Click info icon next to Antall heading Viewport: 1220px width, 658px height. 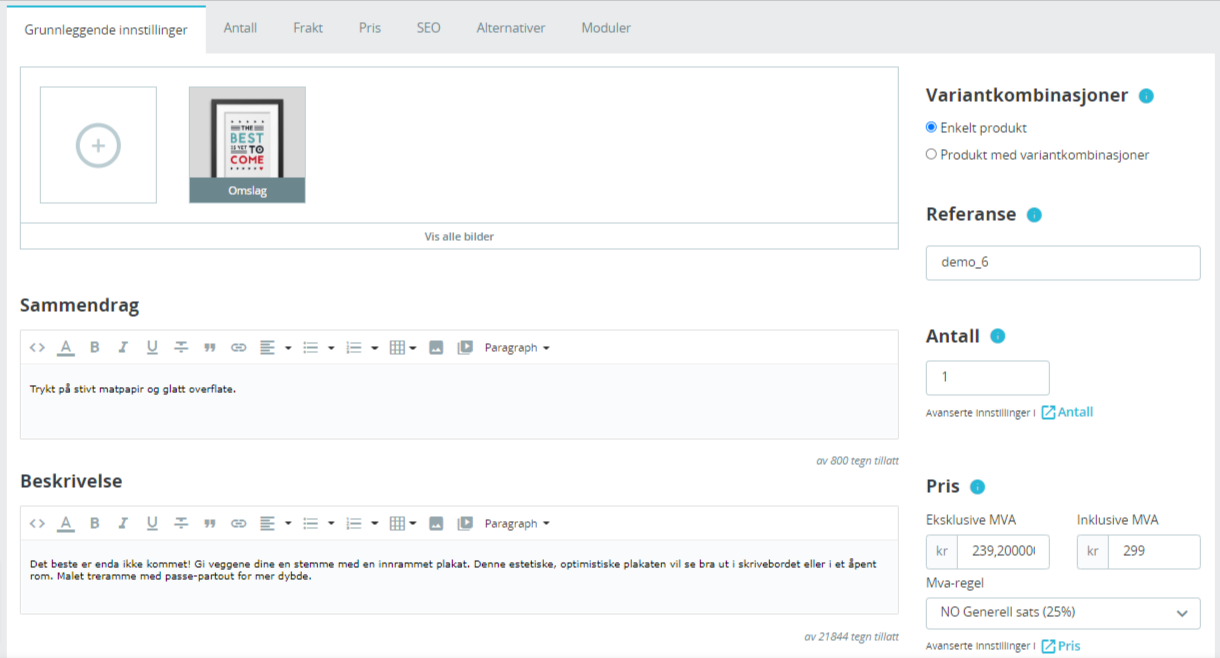click(997, 336)
